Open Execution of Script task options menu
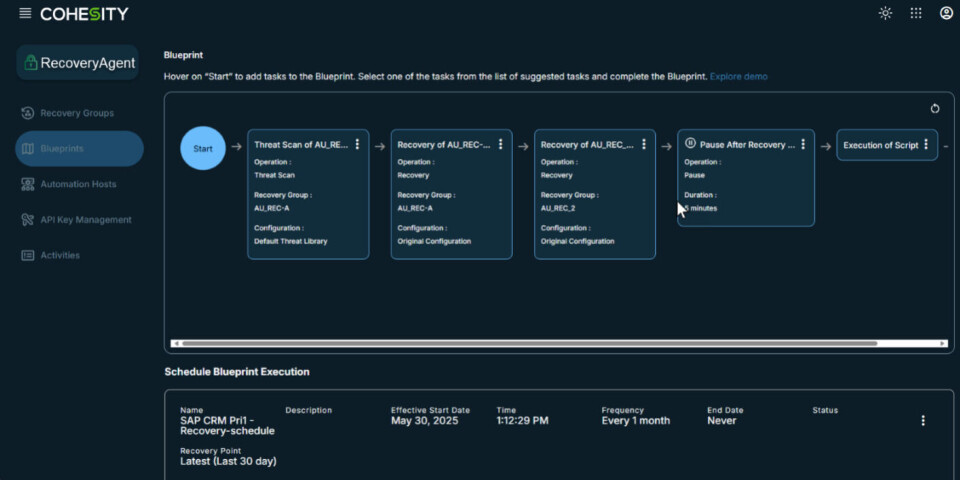Image resolution: width=960 pixels, height=480 pixels. click(926, 145)
